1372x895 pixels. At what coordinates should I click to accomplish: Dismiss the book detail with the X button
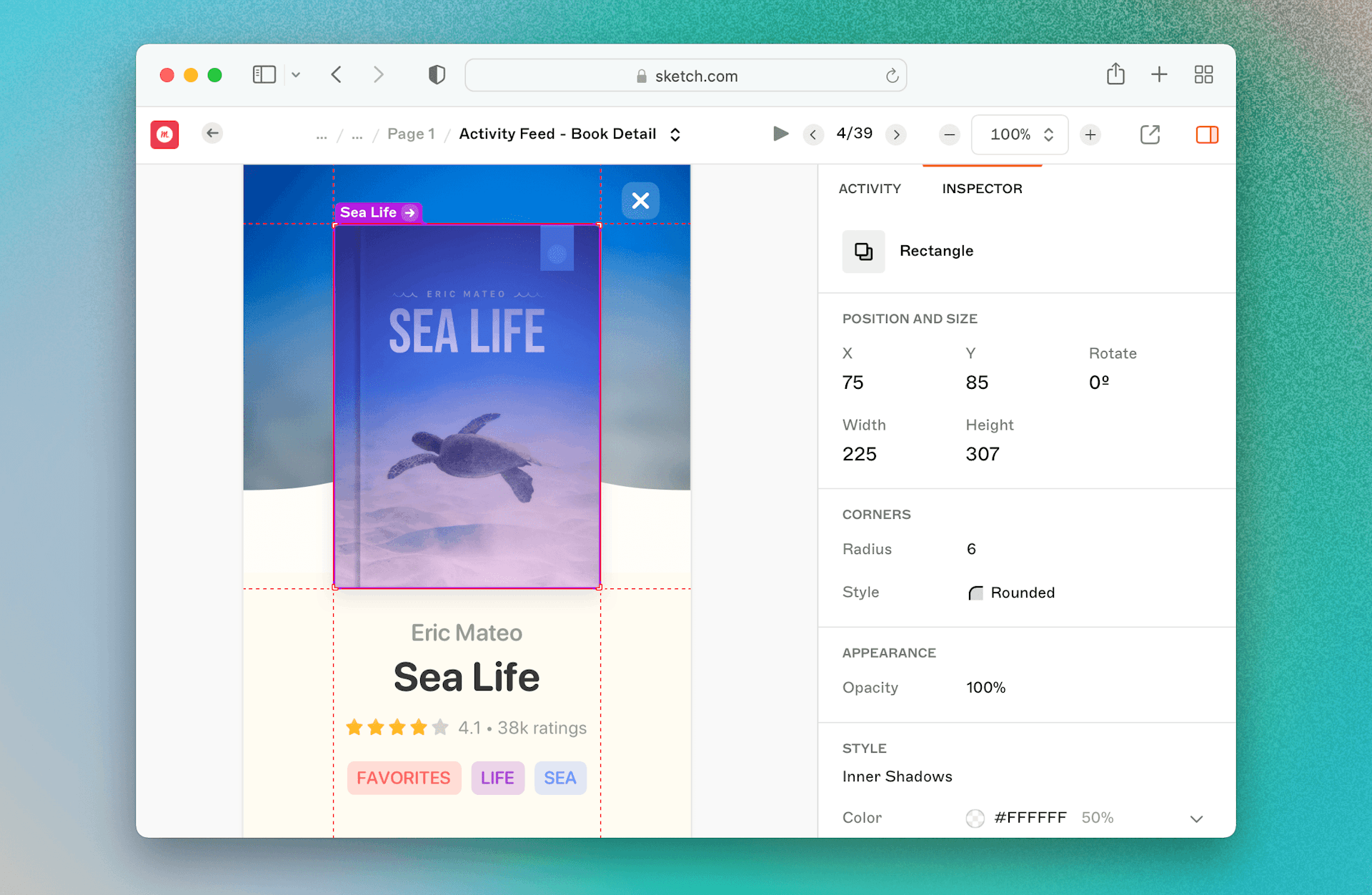(640, 201)
